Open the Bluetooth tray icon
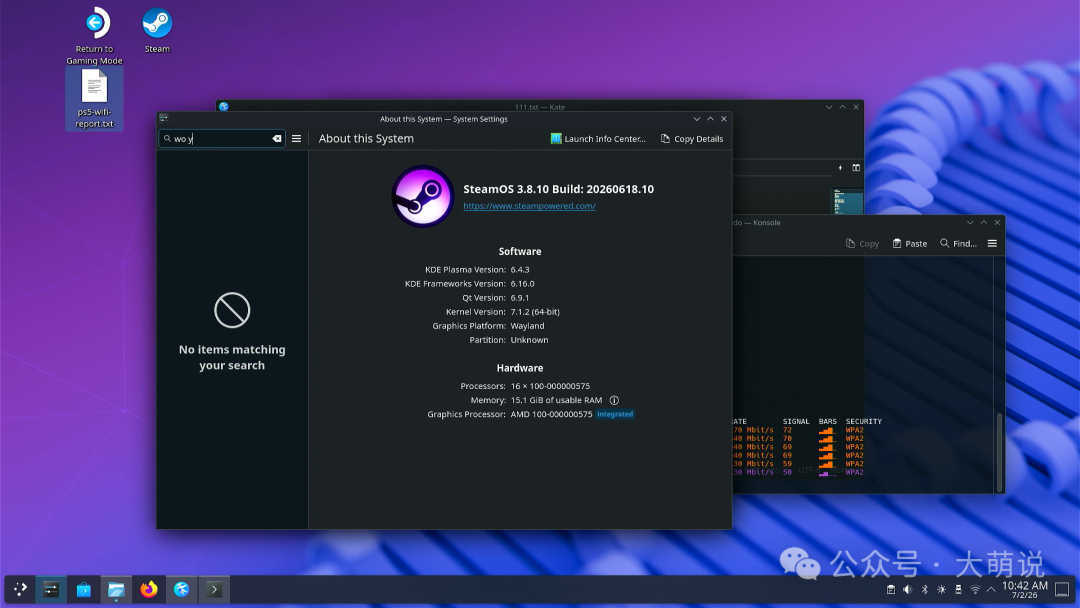The height and width of the screenshot is (608, 1080). tap(924, 589)
